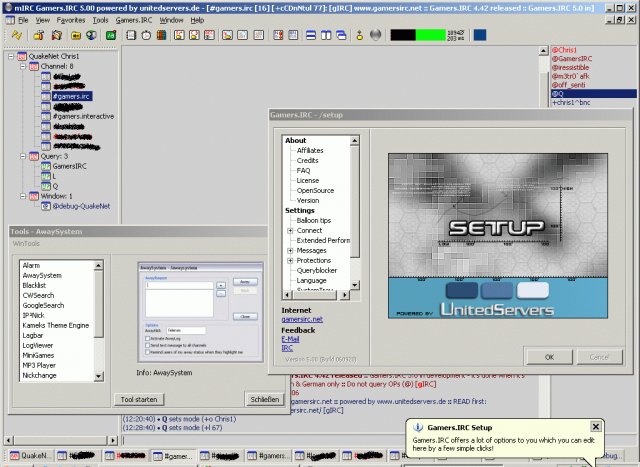
Task: Select Kameks Theme Engine in tools list
Action: 56,325
